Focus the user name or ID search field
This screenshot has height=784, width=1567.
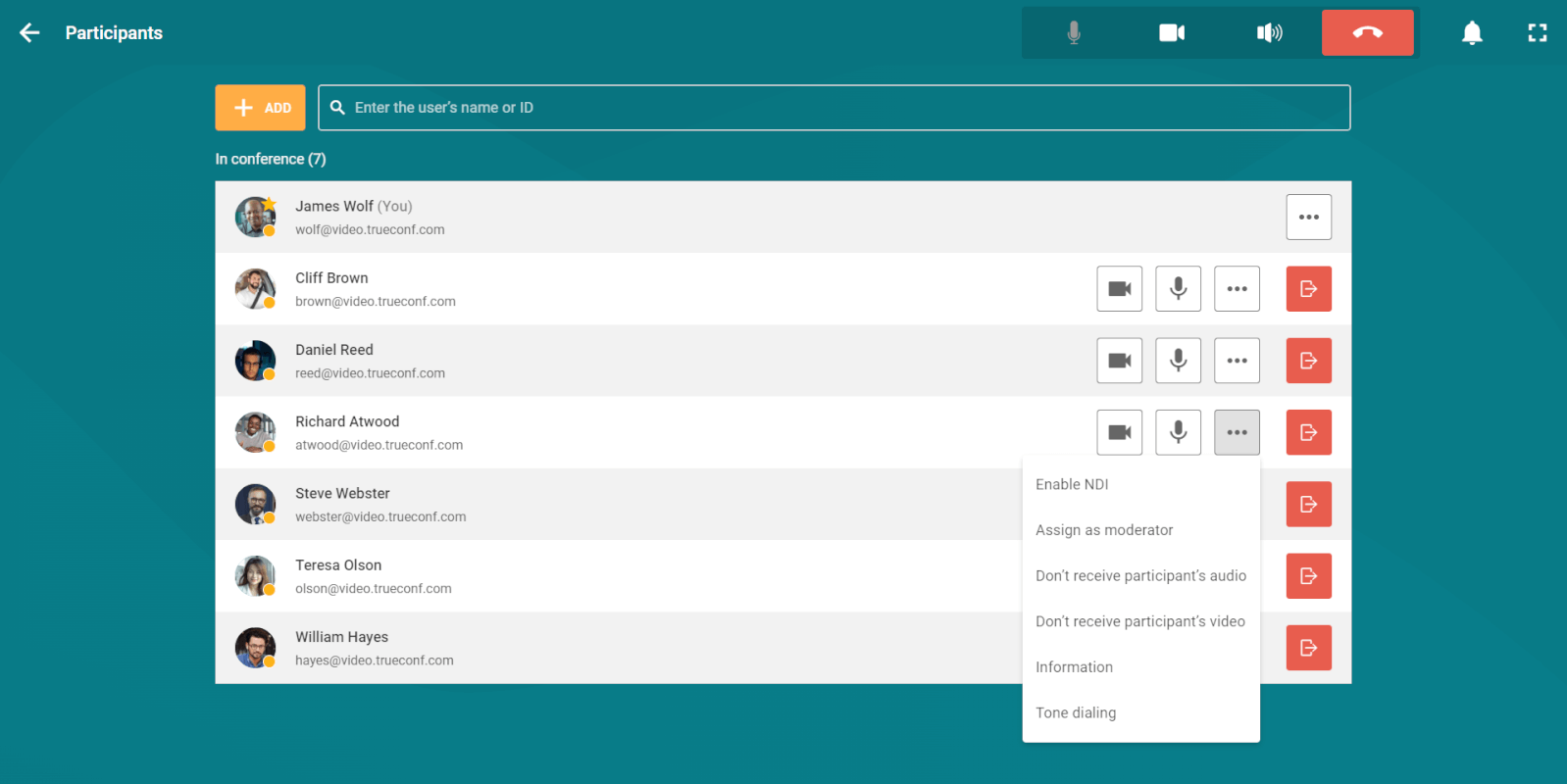point(834,108)
